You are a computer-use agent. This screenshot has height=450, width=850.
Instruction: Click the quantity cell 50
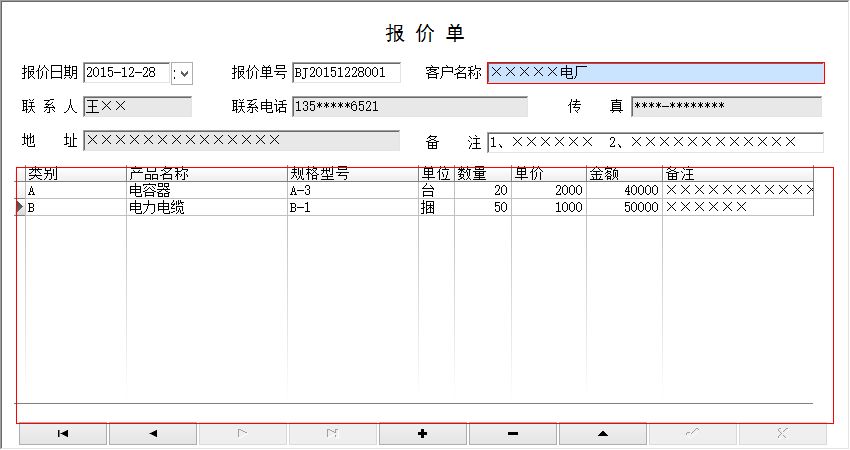(483, 207)
